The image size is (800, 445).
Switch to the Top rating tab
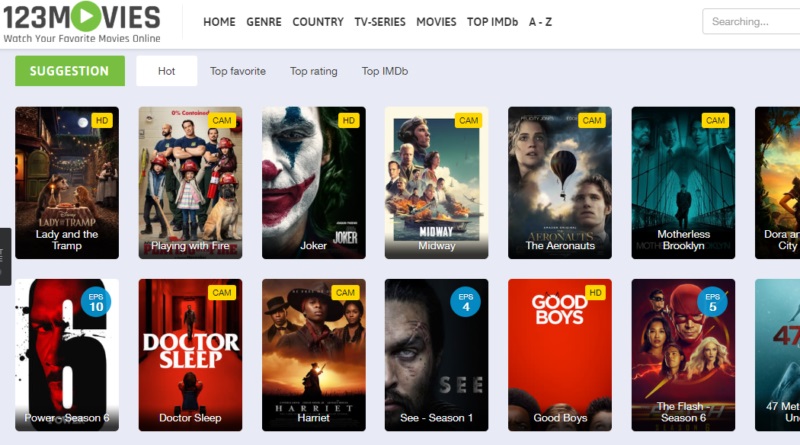coord(314,71)
